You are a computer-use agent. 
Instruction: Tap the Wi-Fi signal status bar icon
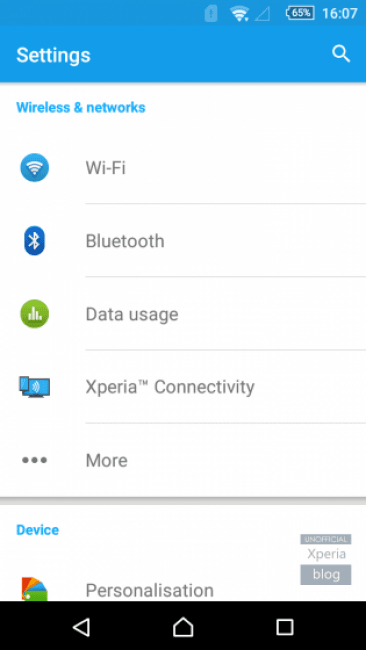(240, 13)
